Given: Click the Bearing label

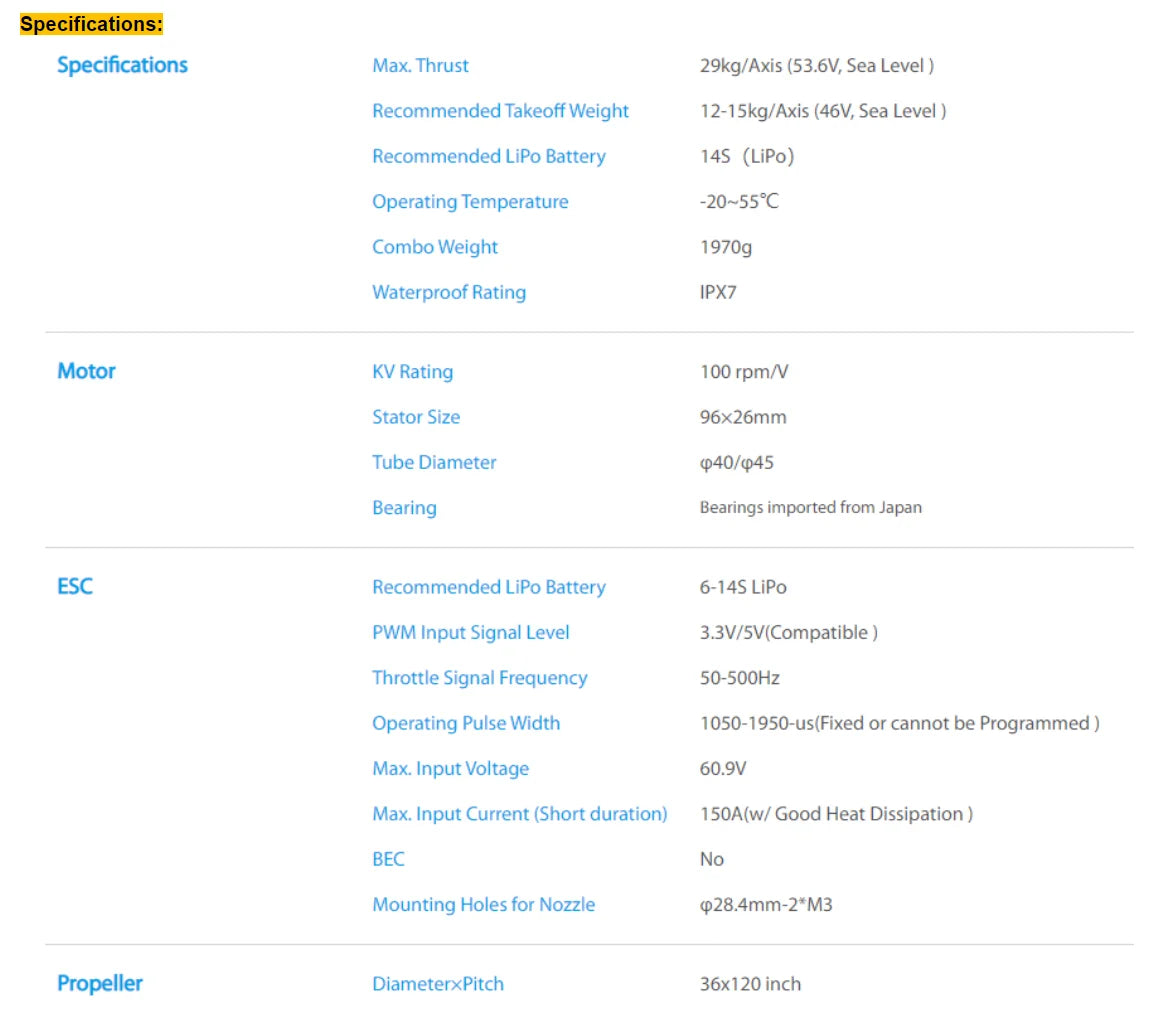Looking at the screenshot, I should [x=404, y=507].
